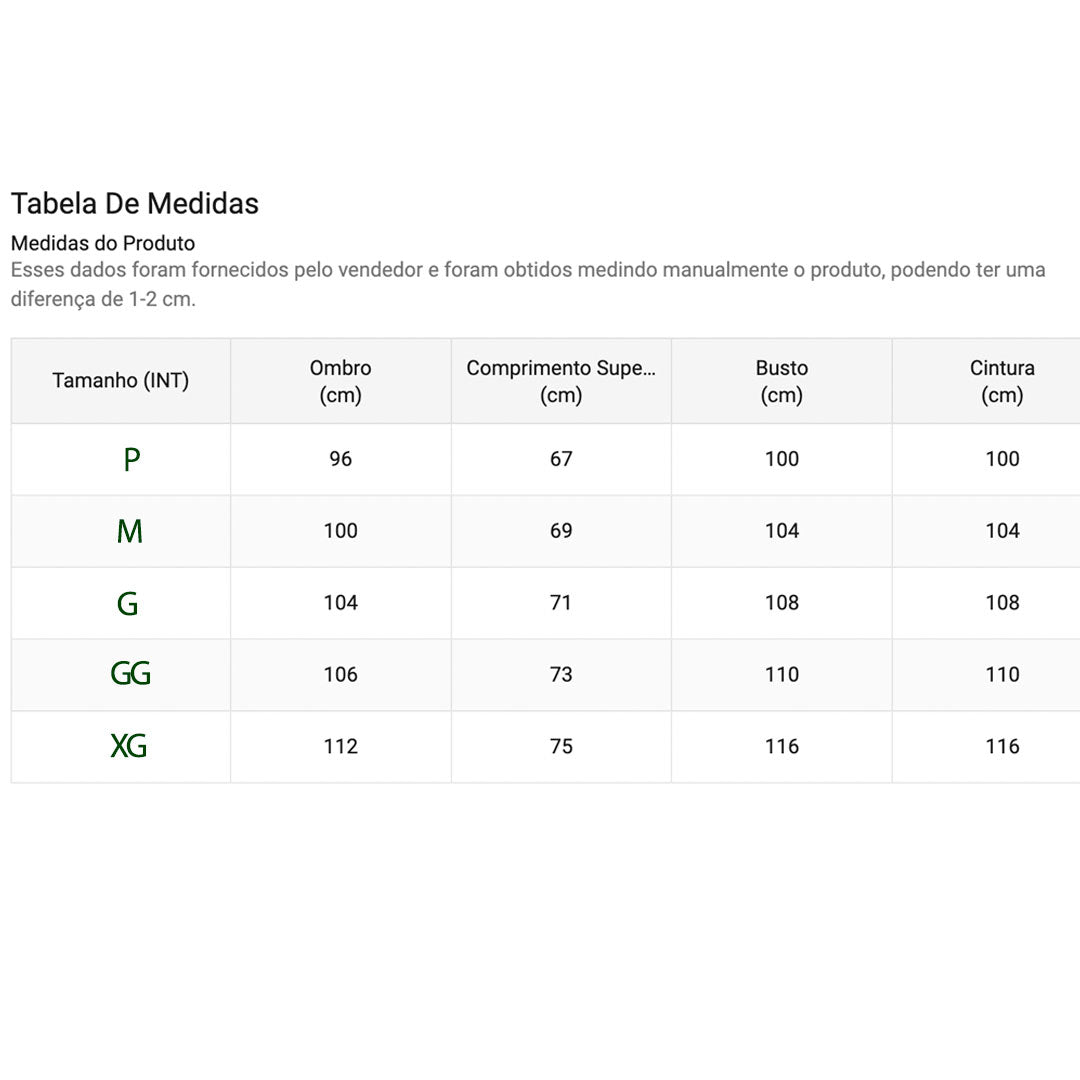Screen dimensions: 1080x1080
Task: Select the Tabela De Medidas heading
Action: pyautogui.click(x=135, y=203)
